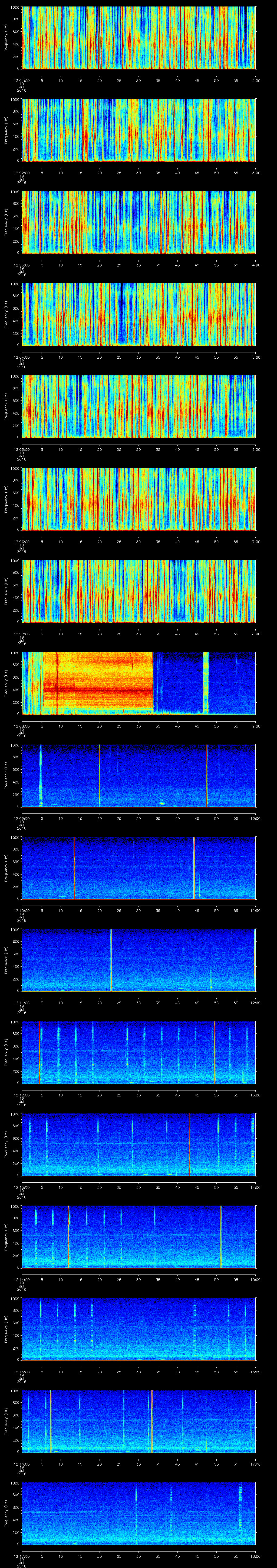
Task: Click the vertical line near 47 s in 12:09:00 panel
Action: pos(206,775)
